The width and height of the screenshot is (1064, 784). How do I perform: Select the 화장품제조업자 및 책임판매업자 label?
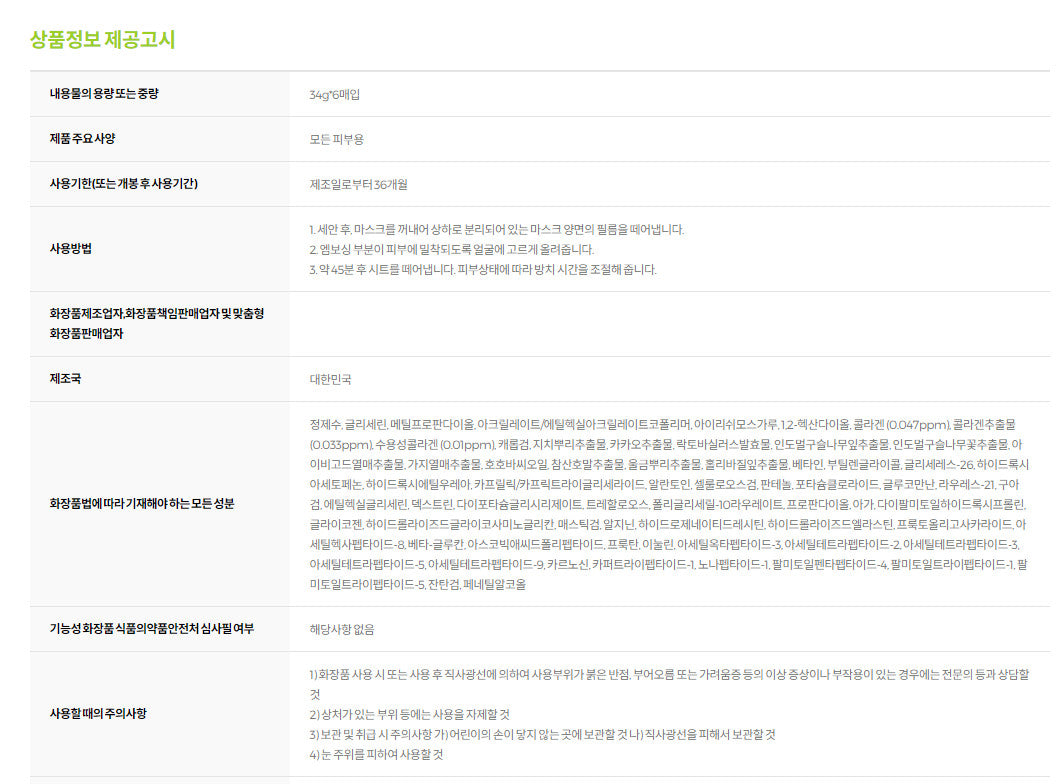[156, 323]
